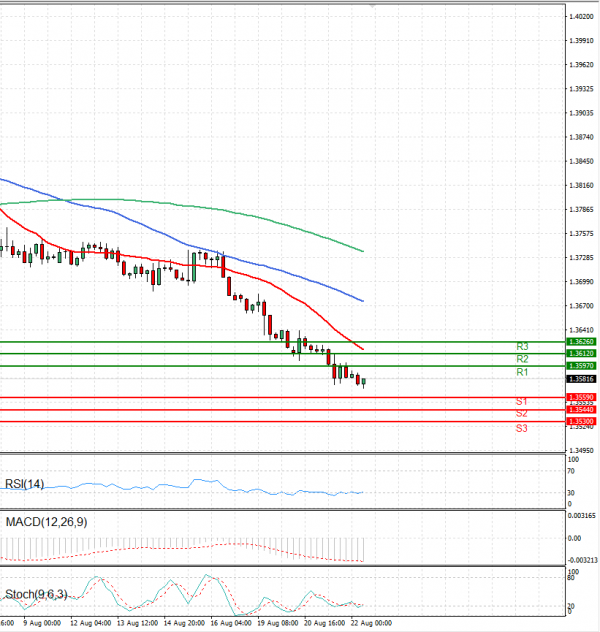Click the R1 resistance label
600x632 pixels.
tap(522, 372)
